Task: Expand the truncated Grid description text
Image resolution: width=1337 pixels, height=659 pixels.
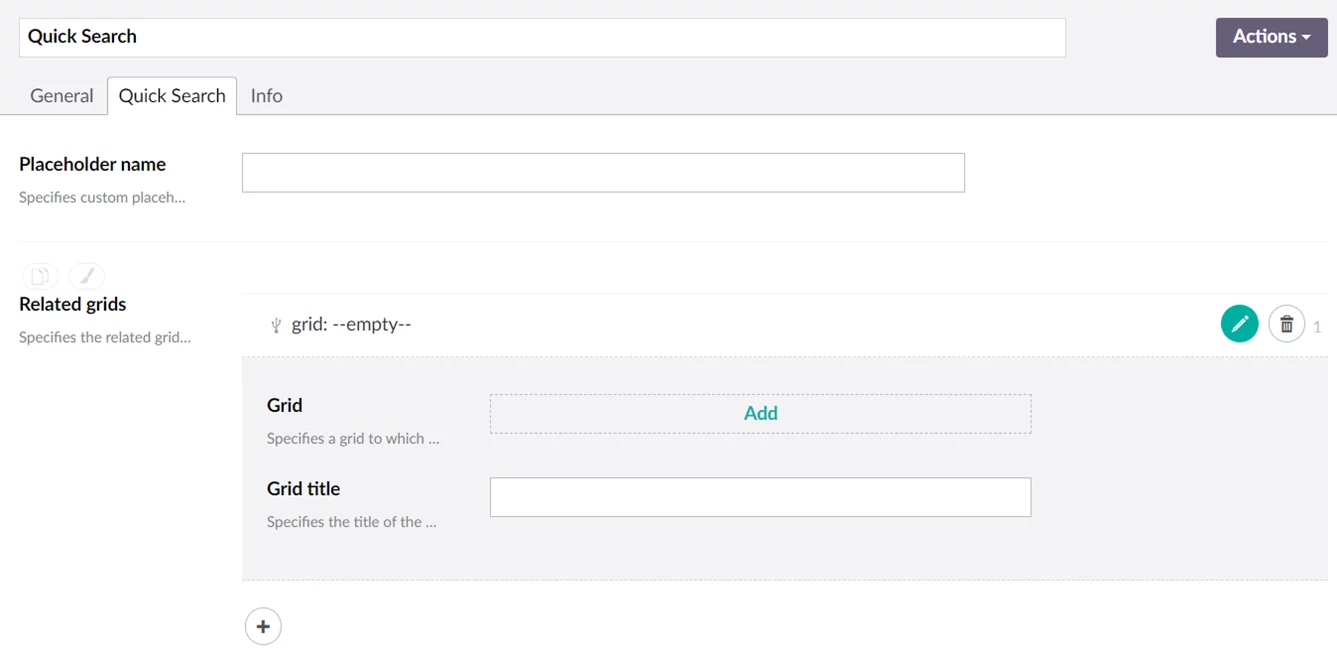Action: click(352, 439)
